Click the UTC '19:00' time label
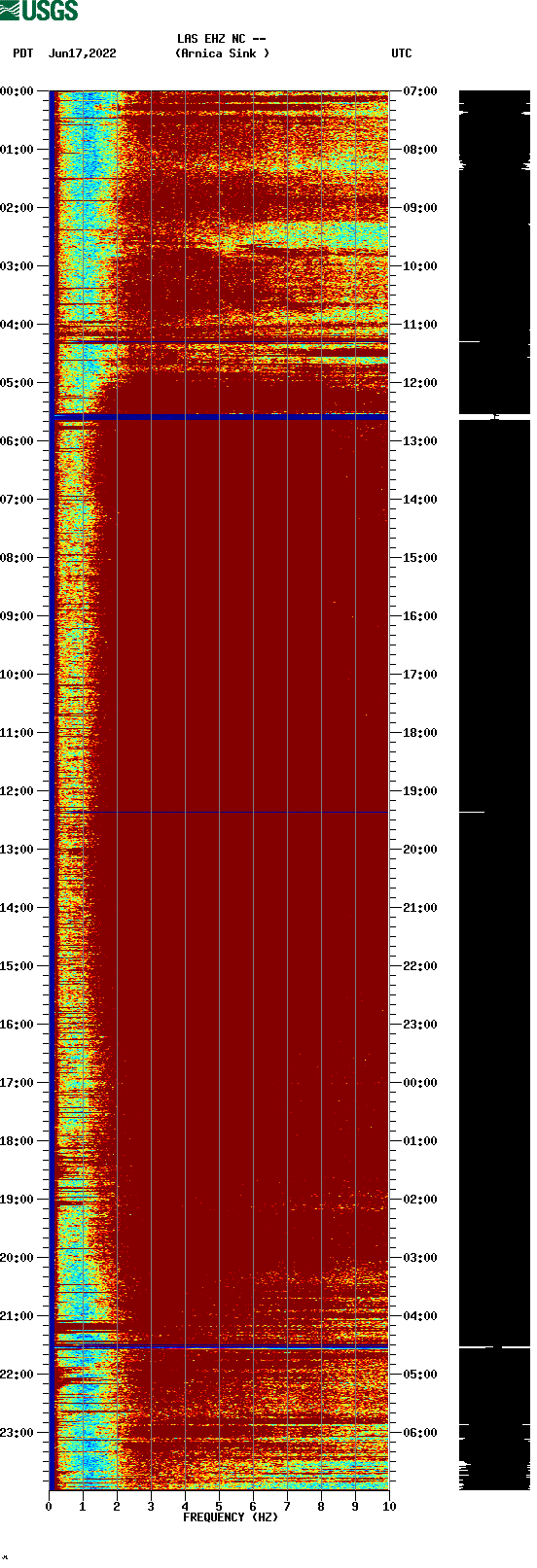This screenshot has height=1568, width=537. coord(420,791)
